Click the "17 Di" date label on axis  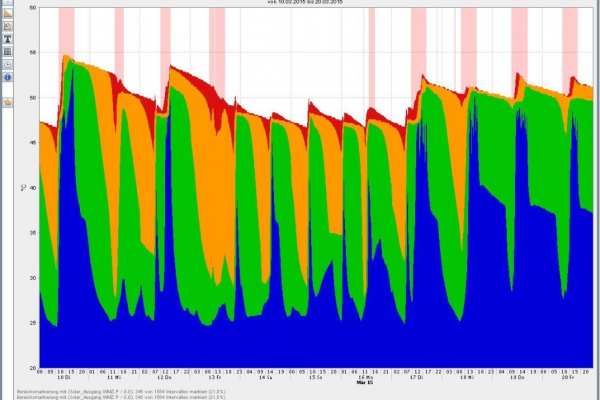point(417,378)
